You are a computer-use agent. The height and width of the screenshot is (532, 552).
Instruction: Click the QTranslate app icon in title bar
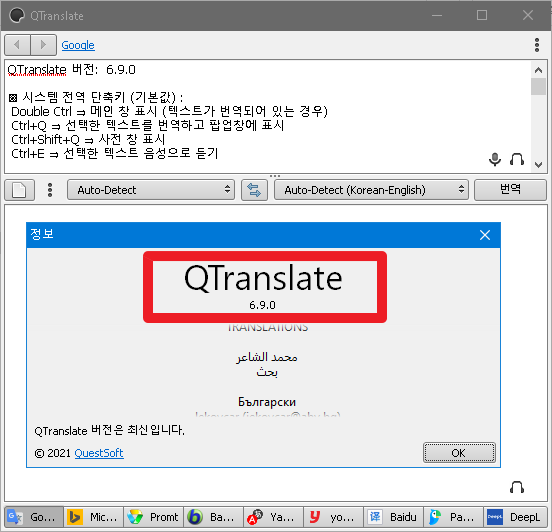(x=17, y=15)
